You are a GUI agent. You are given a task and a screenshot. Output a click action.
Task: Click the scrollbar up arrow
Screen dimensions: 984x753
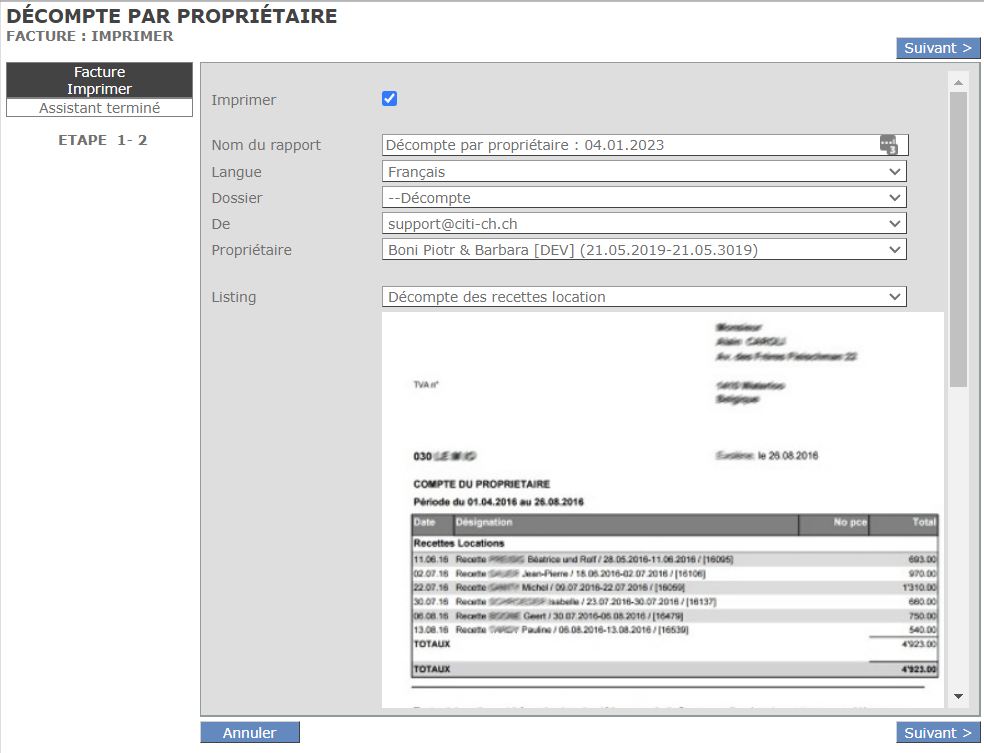(x=958, y=83)
